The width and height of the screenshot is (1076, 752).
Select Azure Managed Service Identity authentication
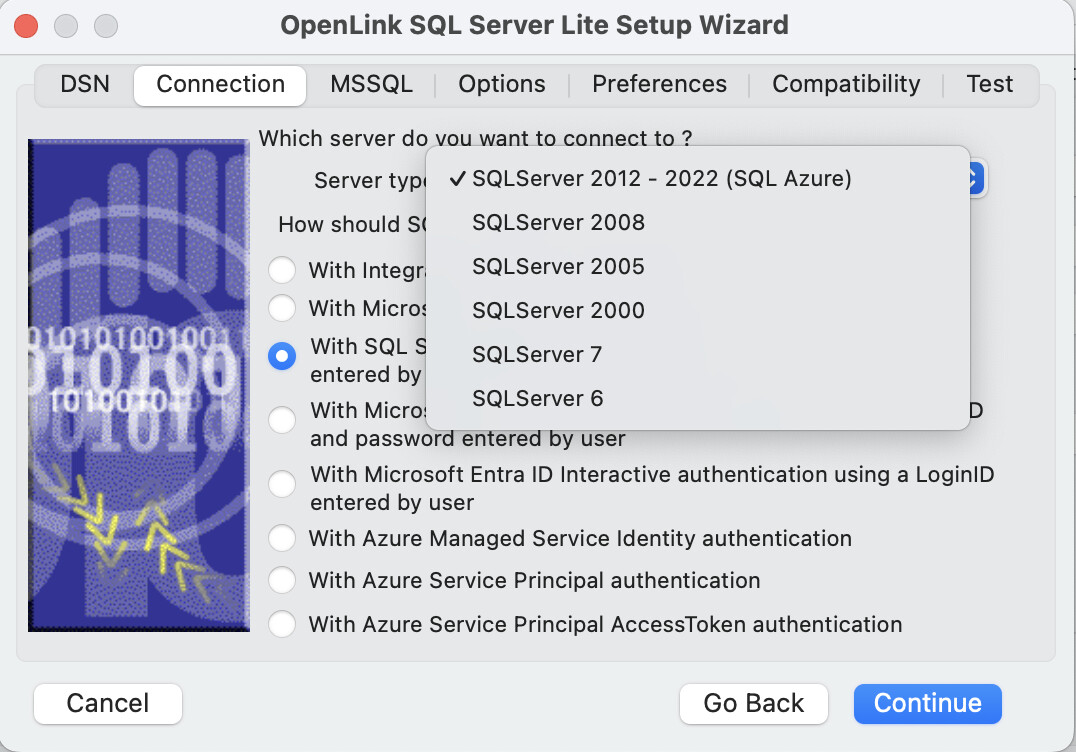click(283, 539)
